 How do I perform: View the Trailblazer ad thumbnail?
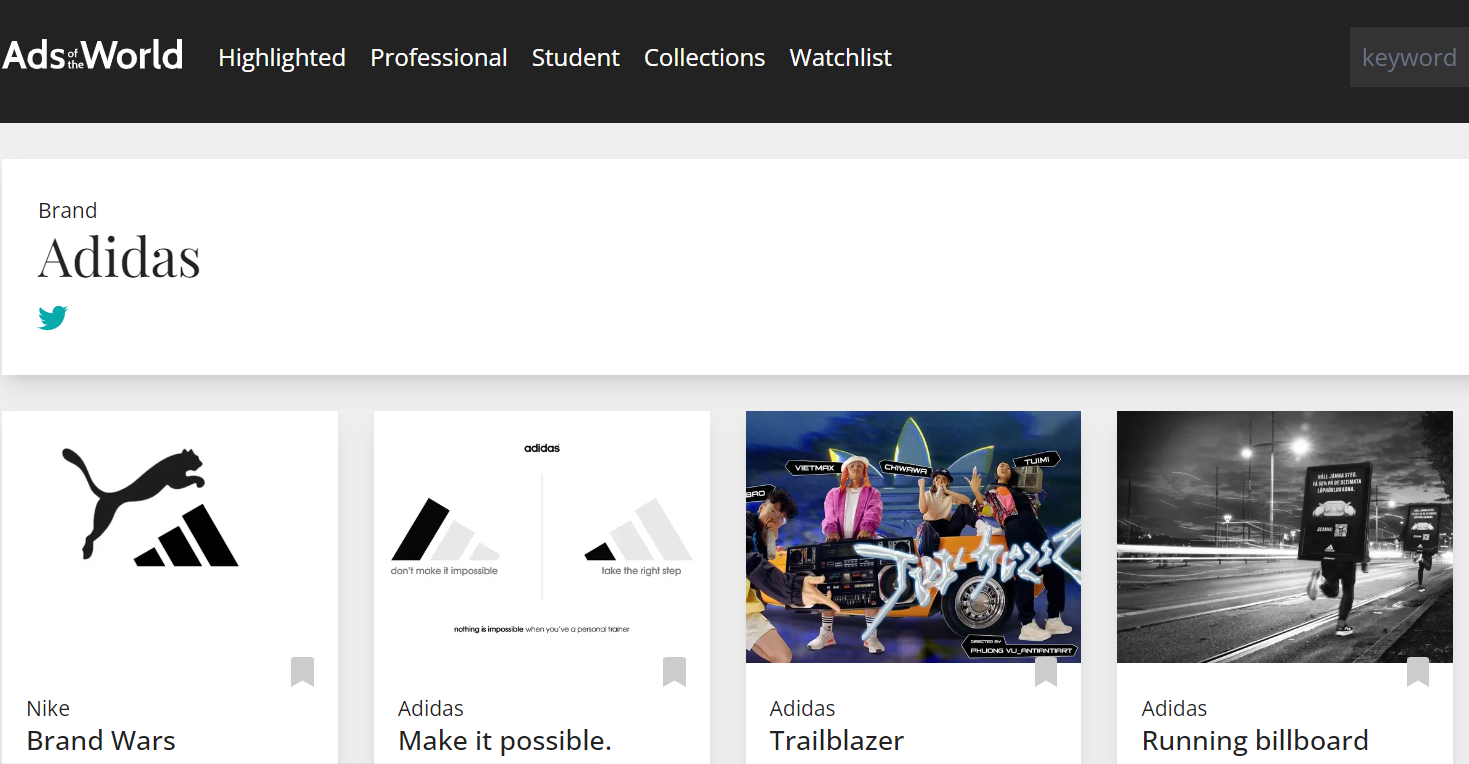912,535
